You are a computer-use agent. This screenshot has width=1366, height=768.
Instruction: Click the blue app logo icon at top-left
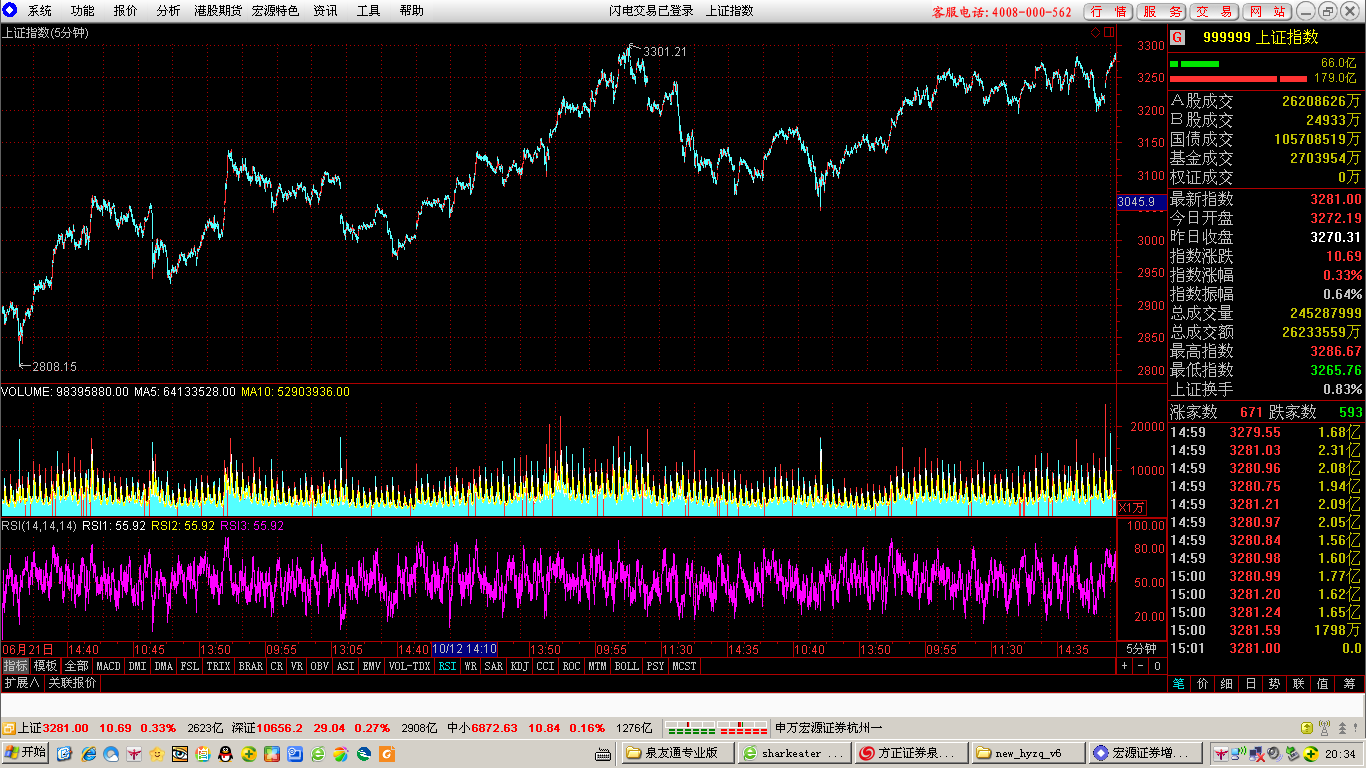tap(9, 10)
